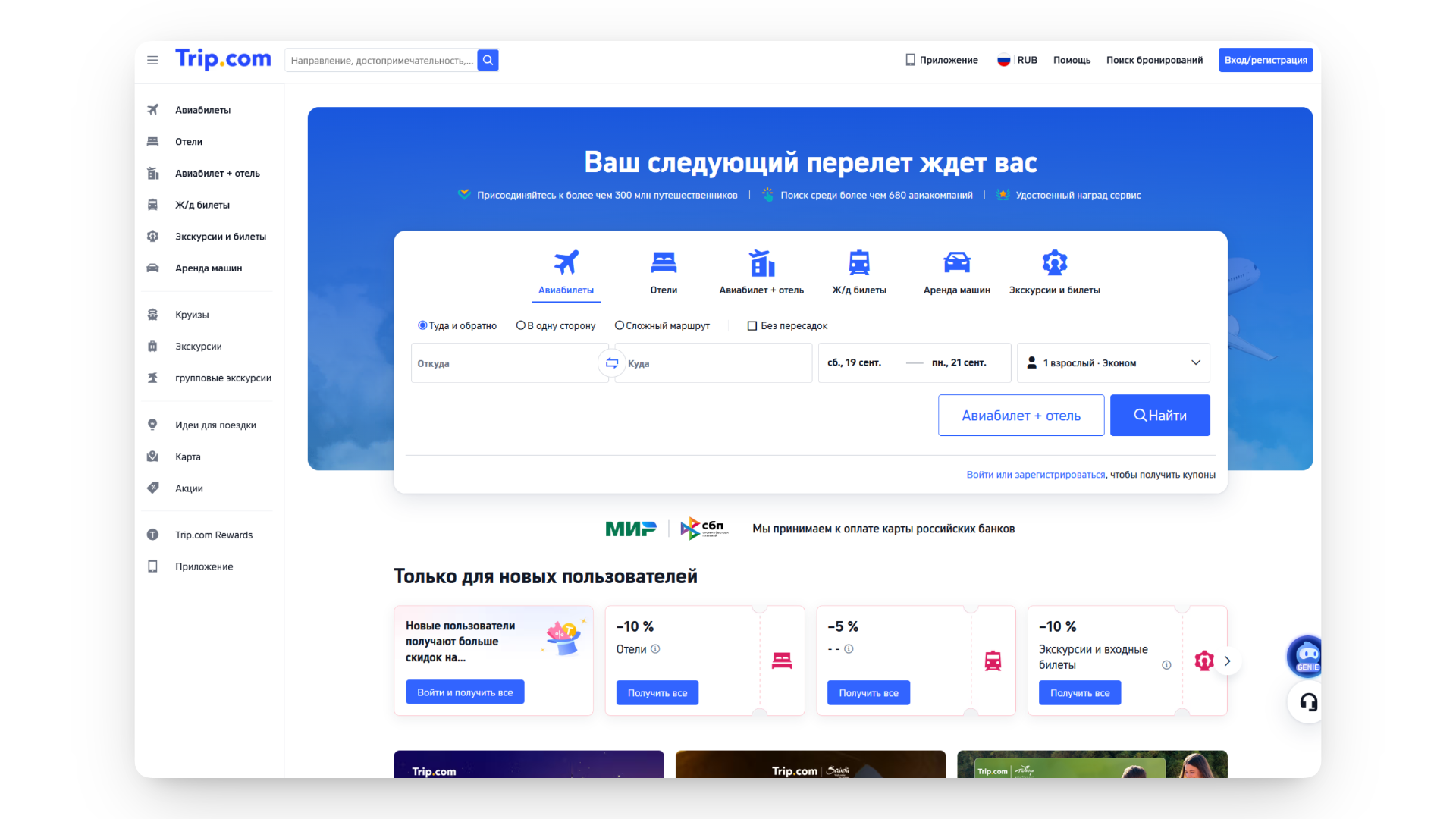Click Получить все on the Экскурсии coupon
The width and height of the screenshot is (1456, 819).
(x=1080, y=693)
